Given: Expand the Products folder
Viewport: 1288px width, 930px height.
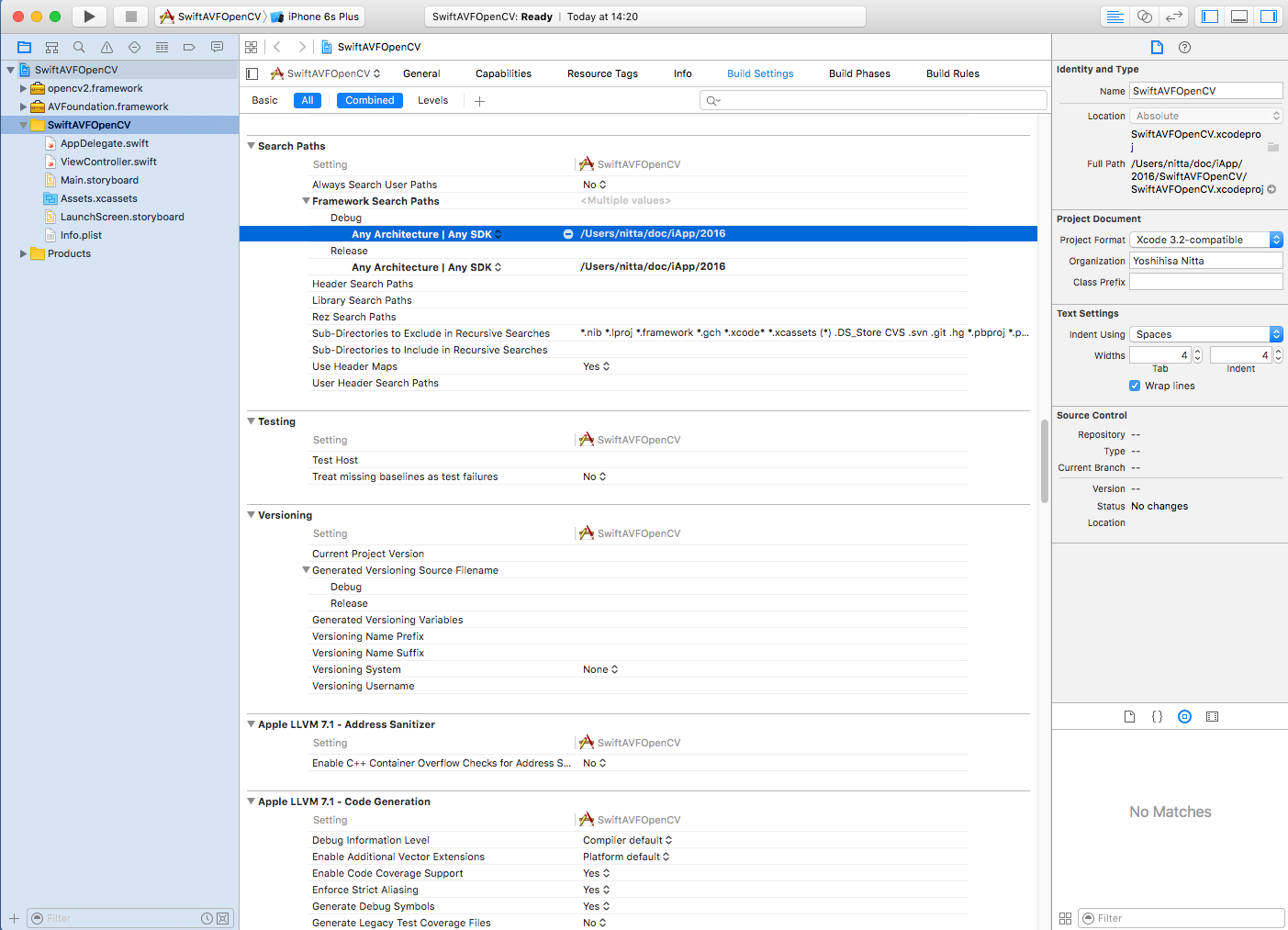Looking at the screenshot, I should pyautogui.click(x=24, y=253).
